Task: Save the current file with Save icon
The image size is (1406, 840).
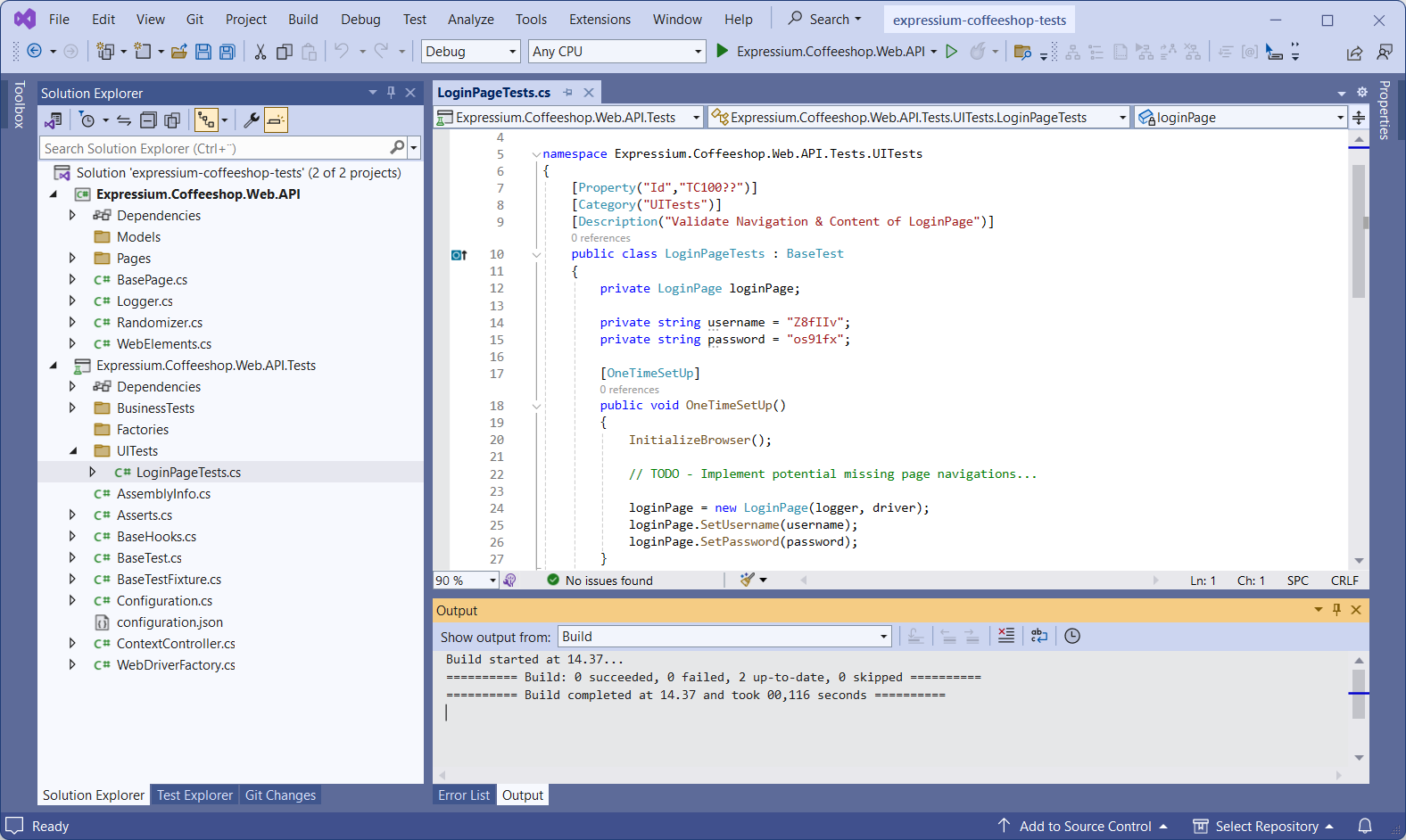Action: coord(203,52)
